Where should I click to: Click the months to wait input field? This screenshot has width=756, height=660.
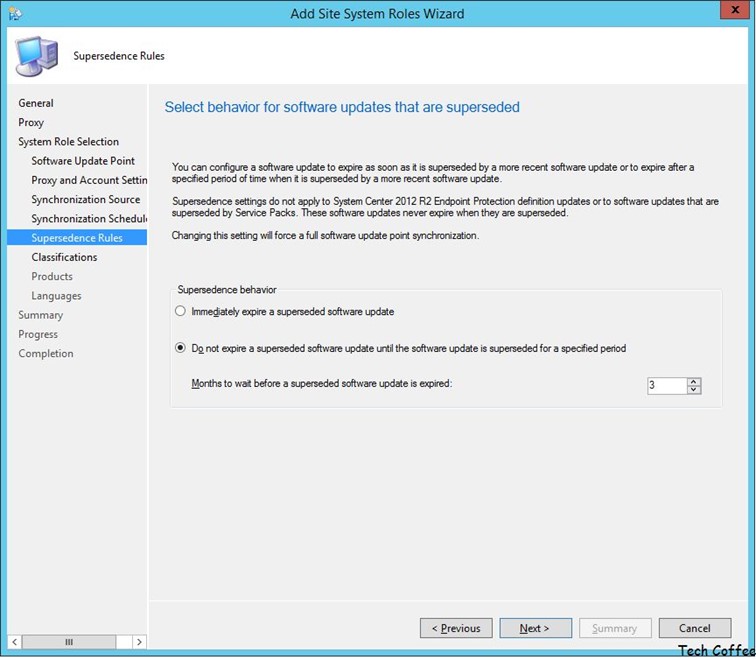667,386
